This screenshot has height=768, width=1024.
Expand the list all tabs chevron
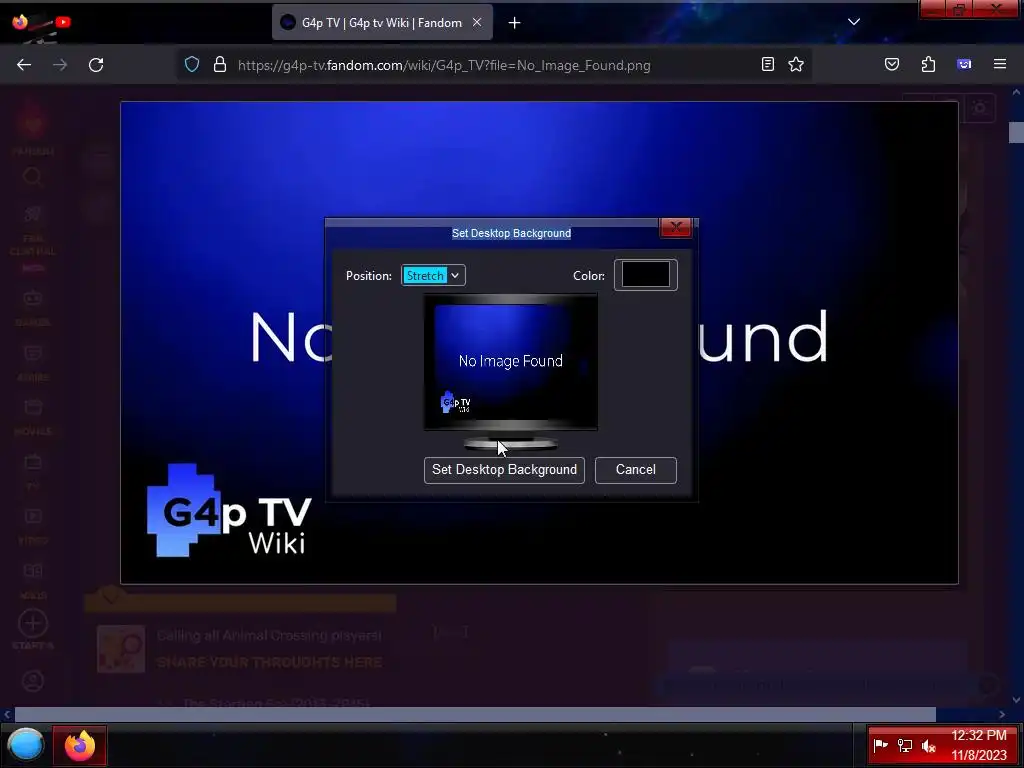[854, 22]
